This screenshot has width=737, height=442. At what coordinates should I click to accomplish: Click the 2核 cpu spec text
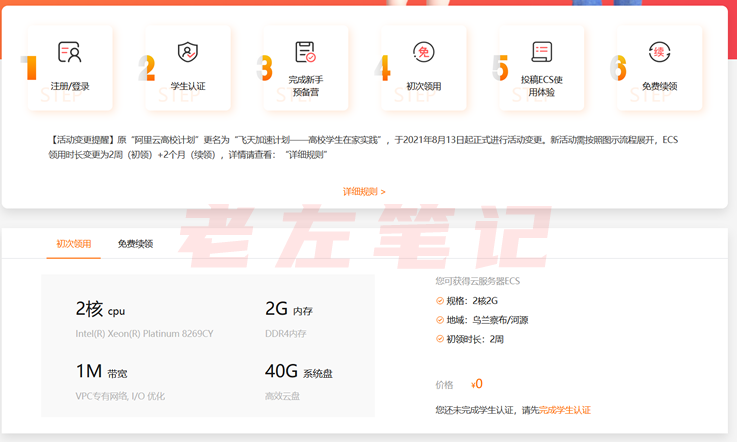pos(100,309)
